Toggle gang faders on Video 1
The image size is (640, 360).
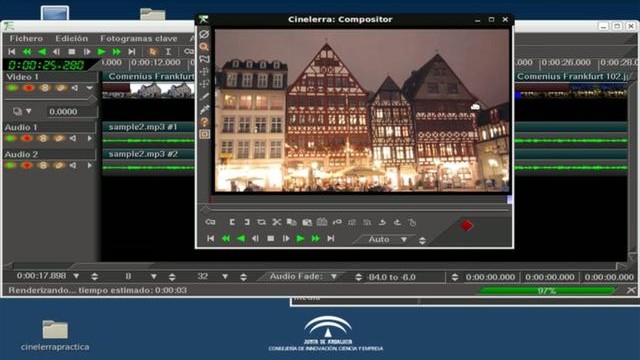click(x=45, y=88)
